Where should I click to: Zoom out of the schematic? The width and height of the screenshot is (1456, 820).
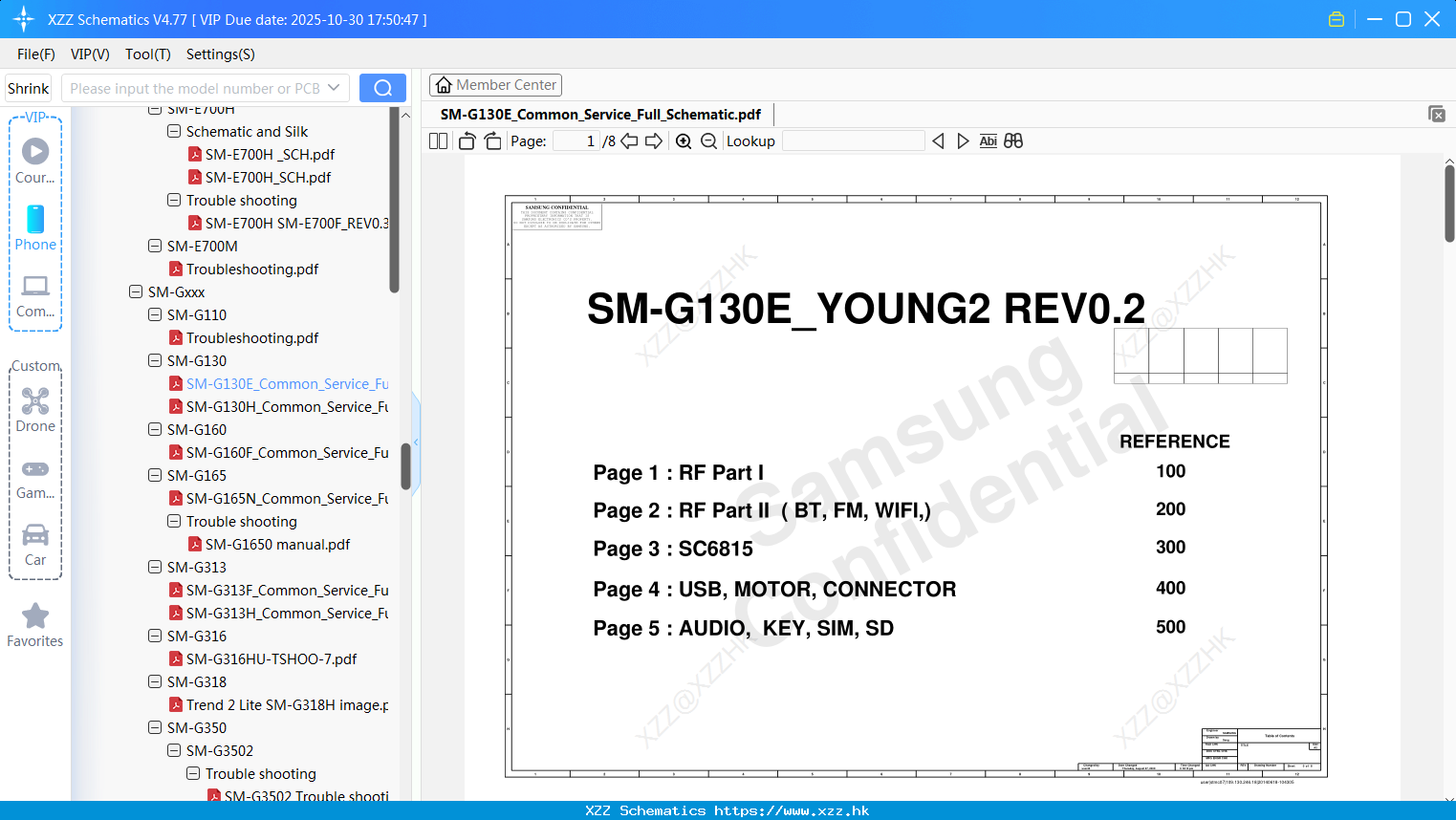[708, 140]
